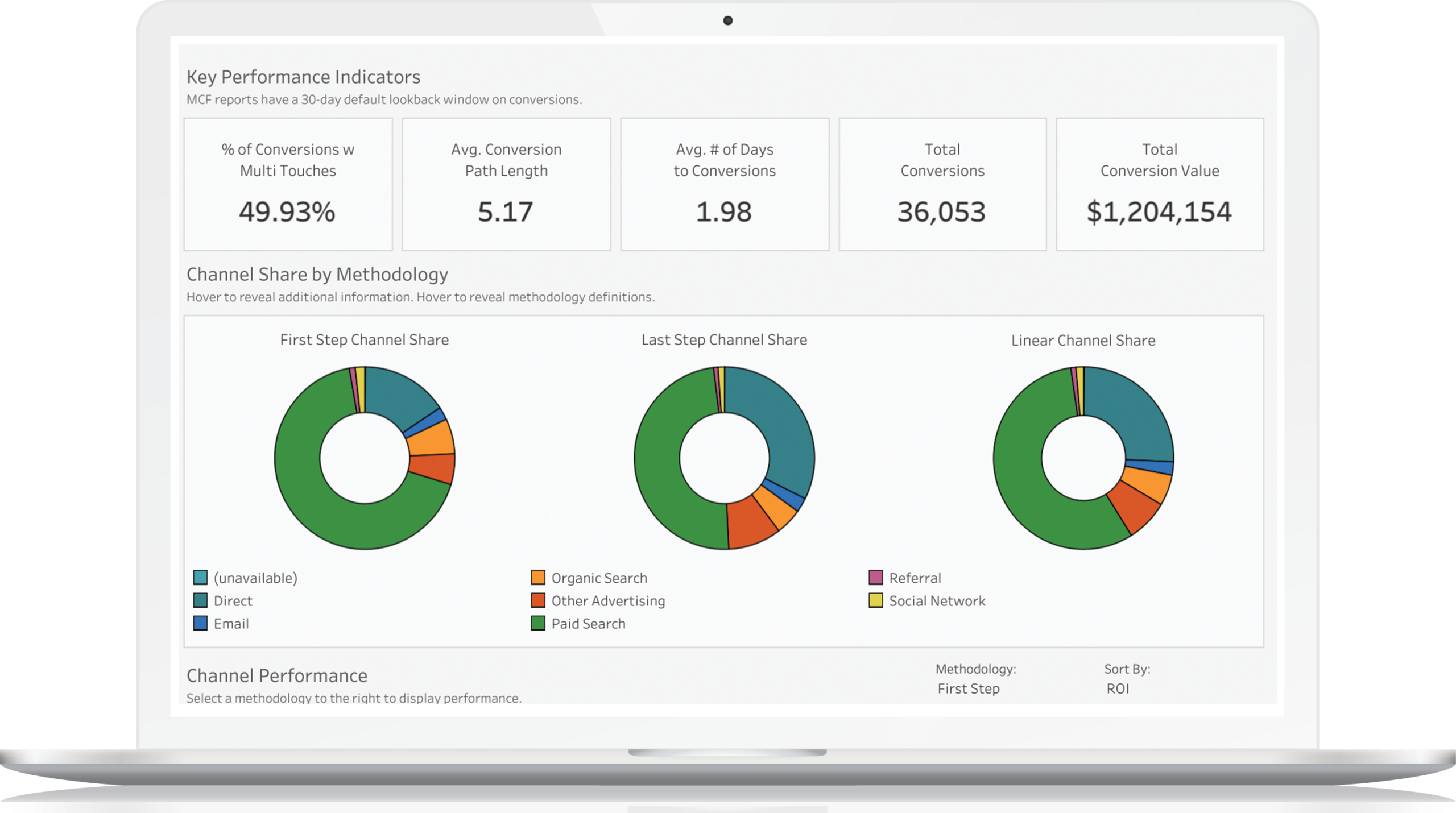The height and width of the screenshot is (813, 1456).
Task: Click the Paid Search green legend swatch
Action: click(x=537, y=623)
